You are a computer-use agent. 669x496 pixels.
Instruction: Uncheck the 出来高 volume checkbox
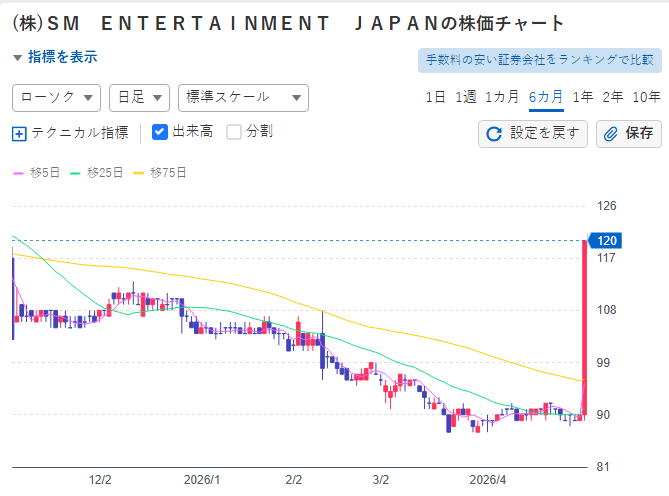160,132
